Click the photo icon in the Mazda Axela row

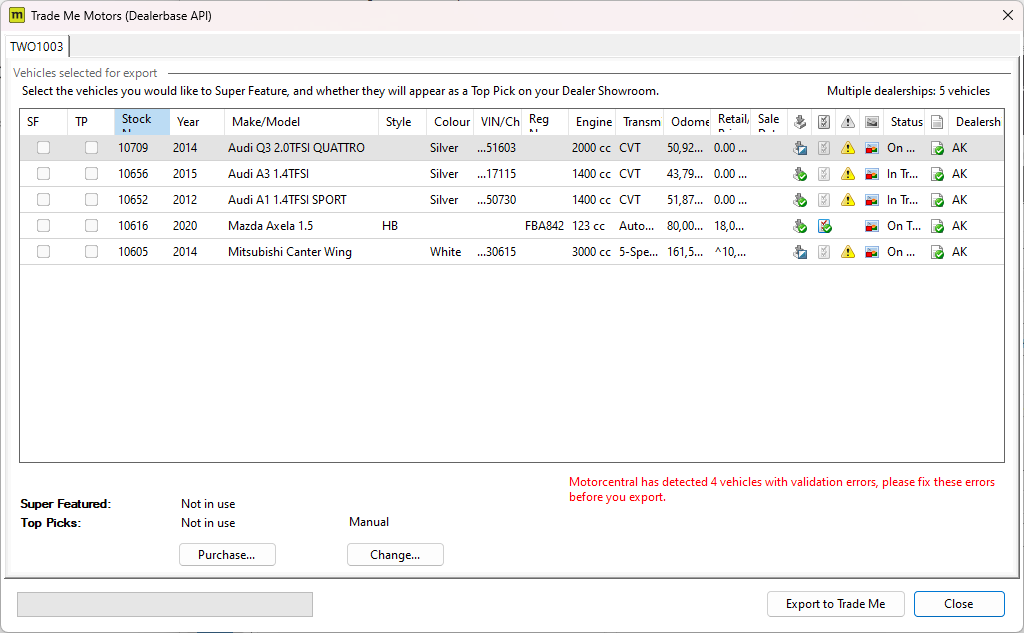pyautogui.click(x=872, y=227)
